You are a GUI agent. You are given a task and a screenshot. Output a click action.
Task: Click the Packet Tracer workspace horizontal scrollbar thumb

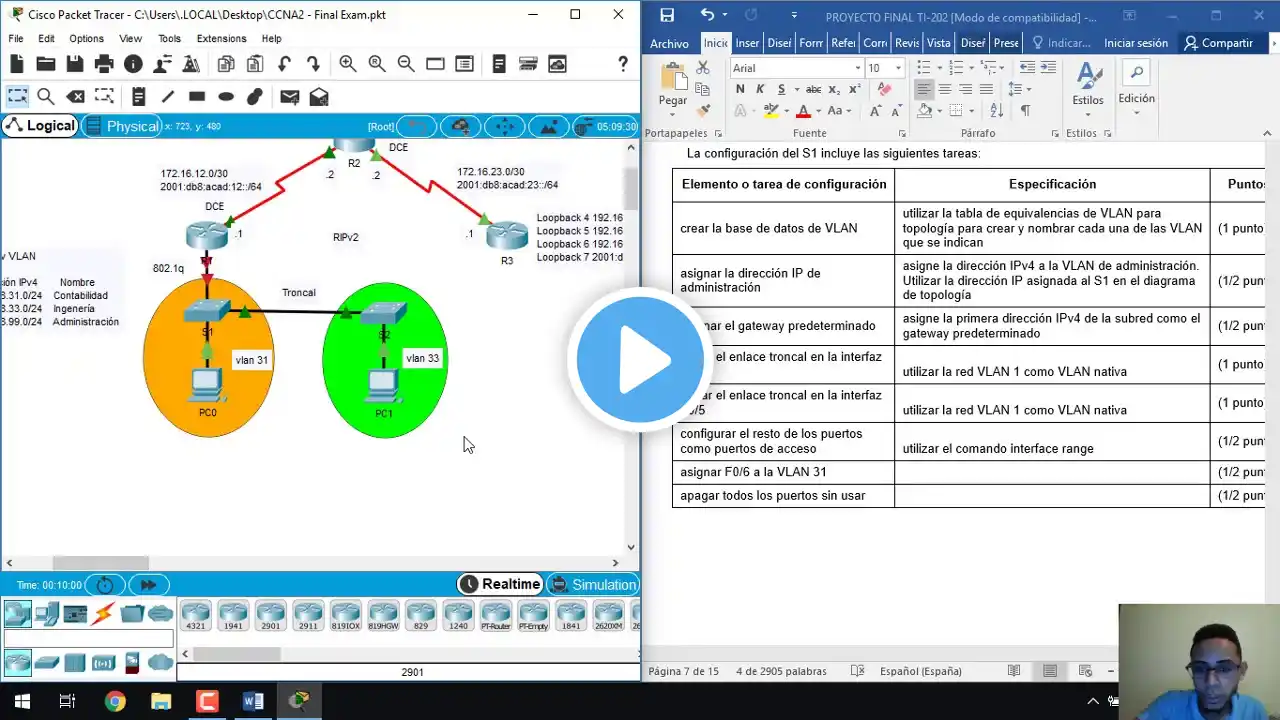pyautogui.click(x=100, y=563)
